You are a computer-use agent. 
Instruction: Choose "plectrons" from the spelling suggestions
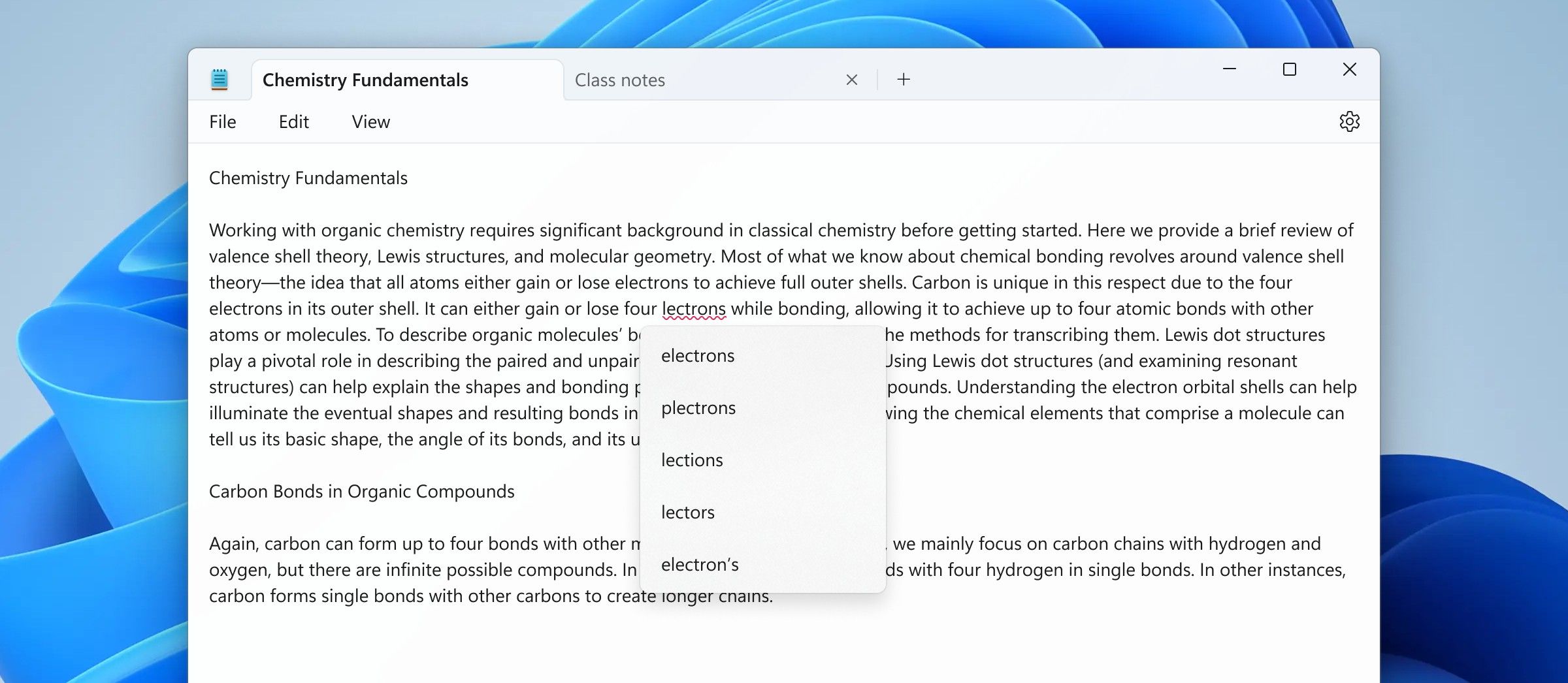click(x=698, y=407)
